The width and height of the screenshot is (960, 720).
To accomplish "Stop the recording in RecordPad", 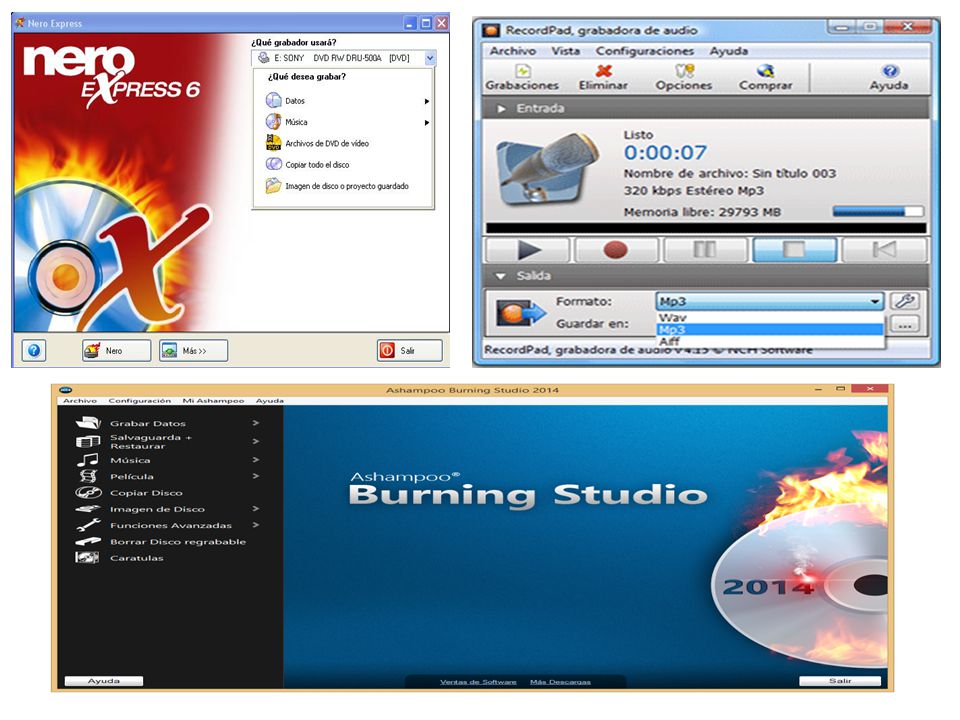I will pyautogui.click(x=794, y=250).
